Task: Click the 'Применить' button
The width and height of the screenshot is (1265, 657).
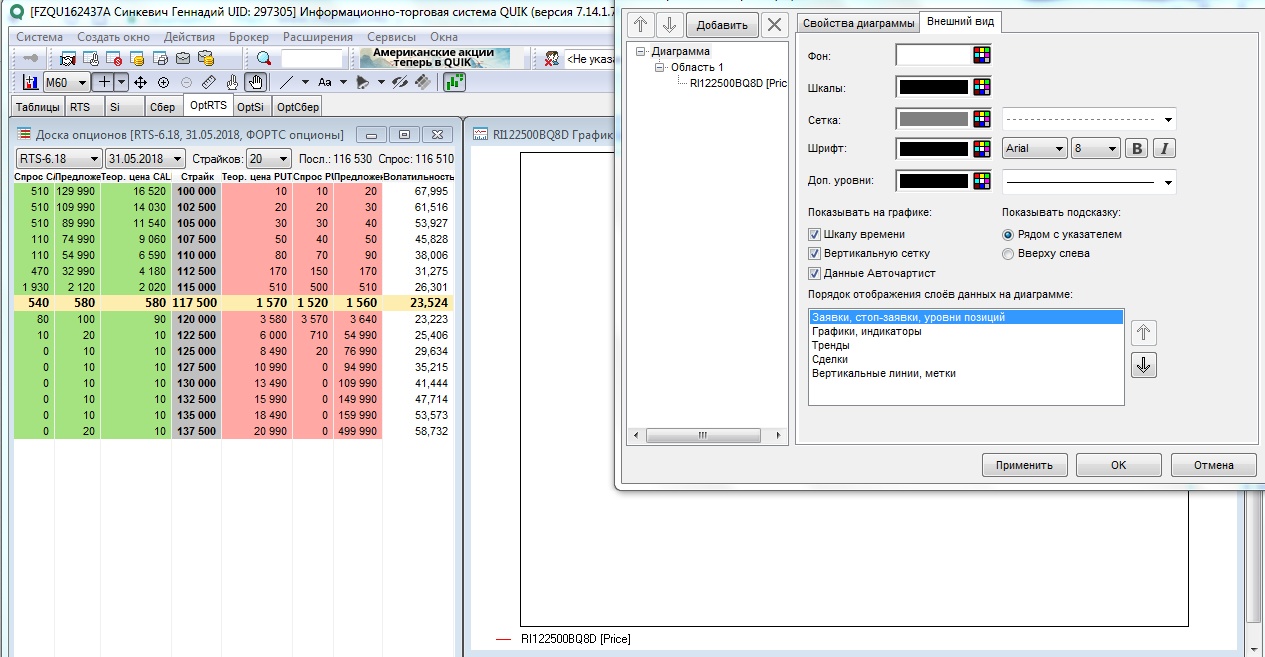Action: pos(1025,465)
